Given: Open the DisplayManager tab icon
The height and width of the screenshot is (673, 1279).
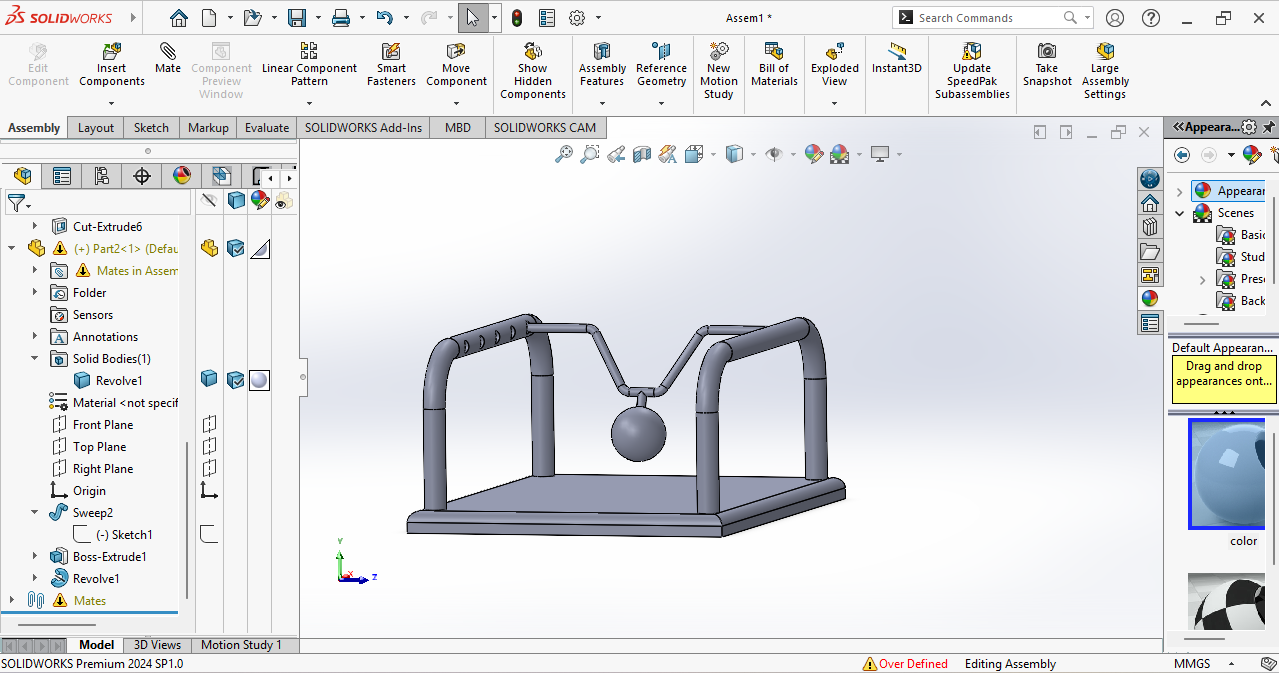Looking at the screenshot, I should click(182, 176).
